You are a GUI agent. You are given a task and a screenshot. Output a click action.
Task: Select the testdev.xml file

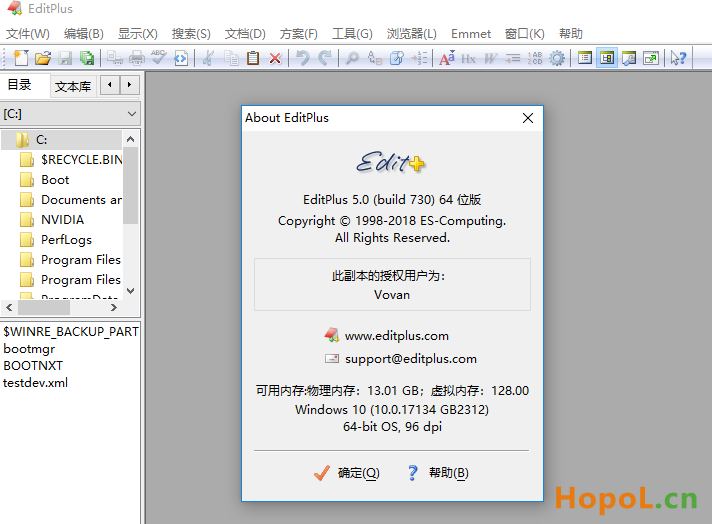click(35, 383)
